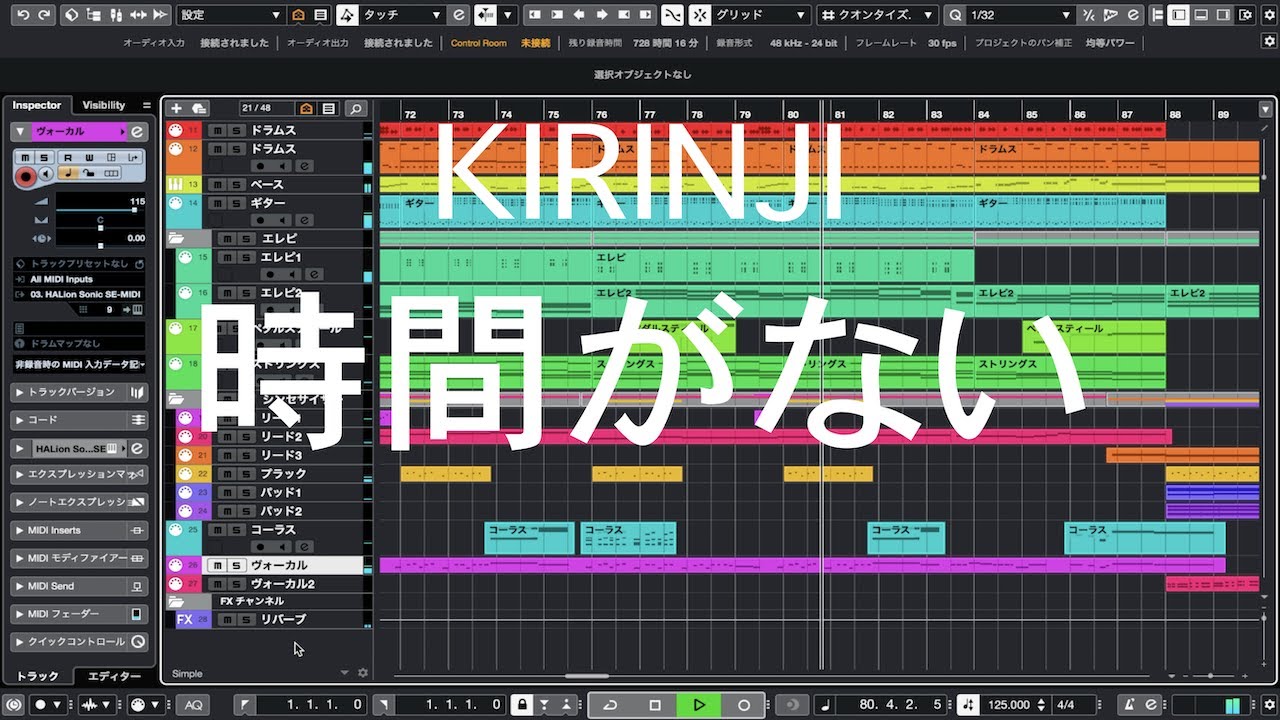Click the transport Record circle button

743,705
